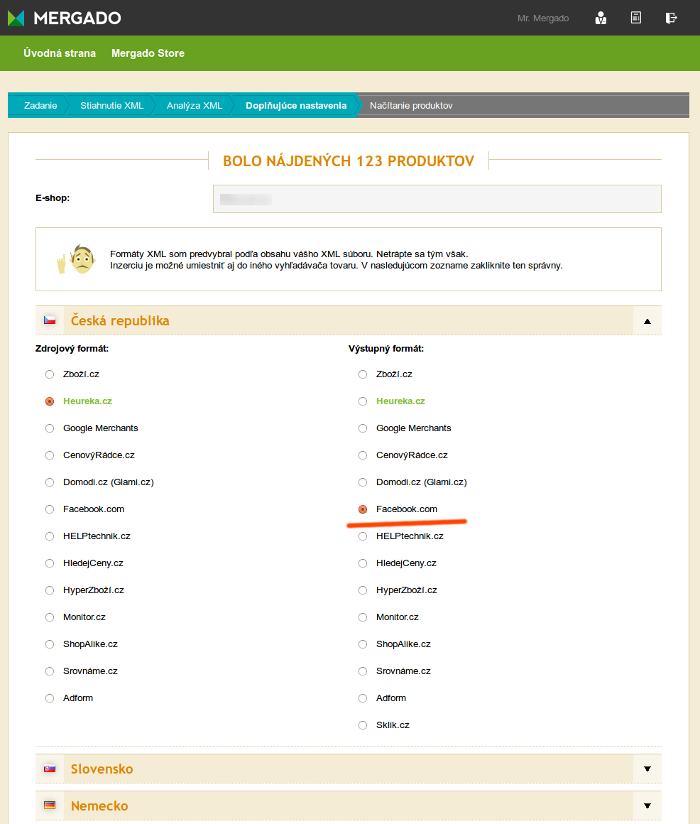The height and width of the screenshot is (824, 700).
Task: Select Zboží.cz as output format
Action: 363,374
